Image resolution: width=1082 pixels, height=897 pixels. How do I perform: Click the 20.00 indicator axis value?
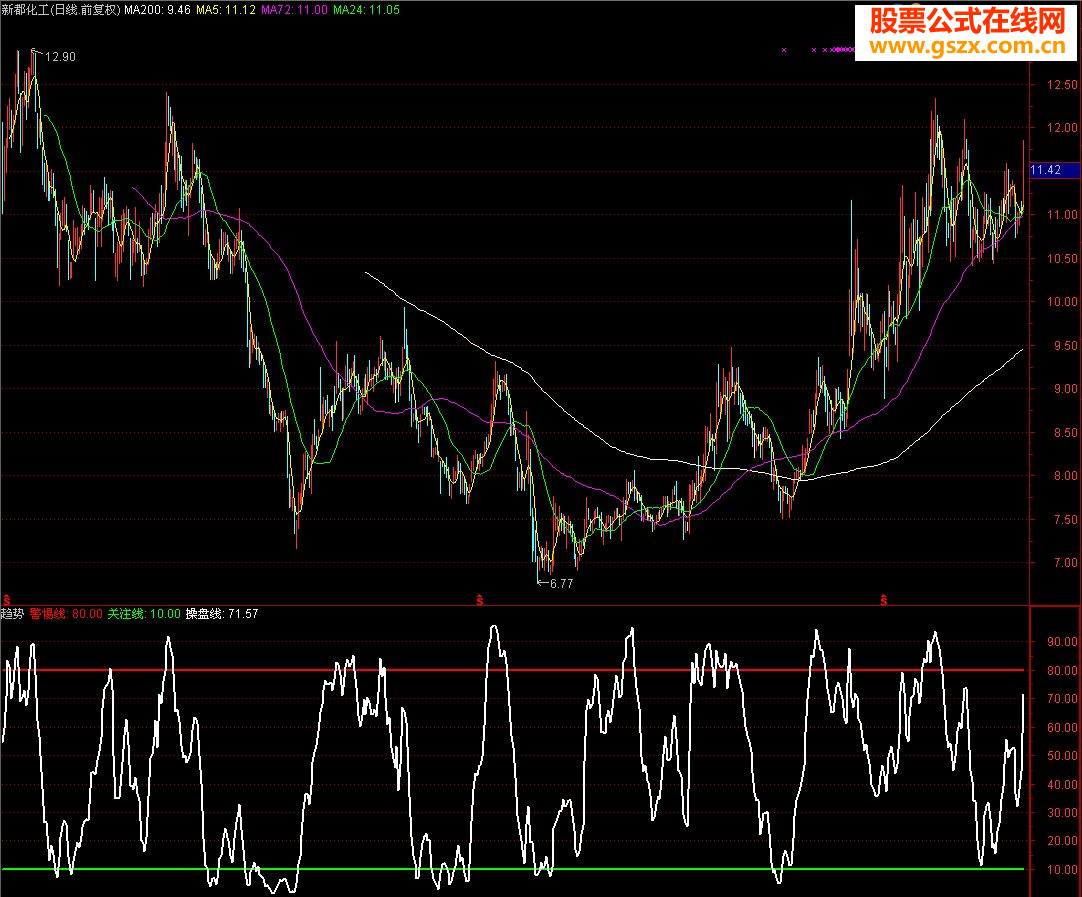click(x=1061, y=841)
